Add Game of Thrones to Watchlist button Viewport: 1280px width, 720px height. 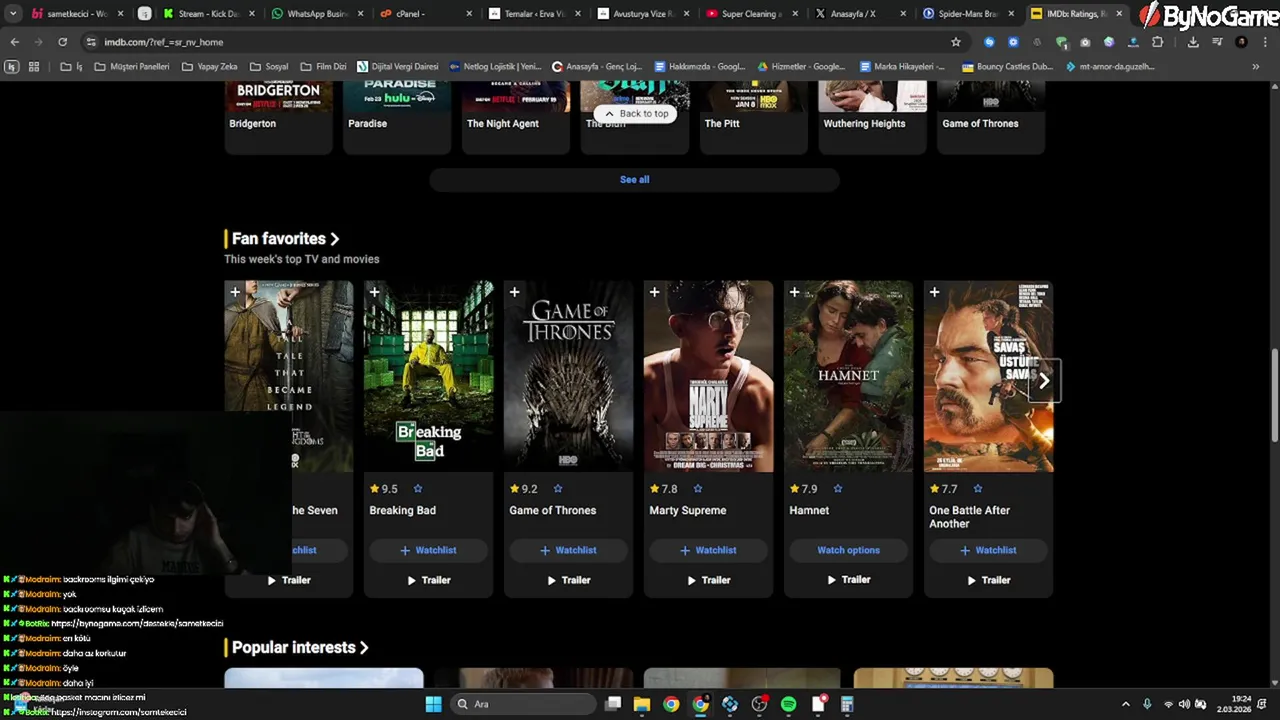point(568,550)
